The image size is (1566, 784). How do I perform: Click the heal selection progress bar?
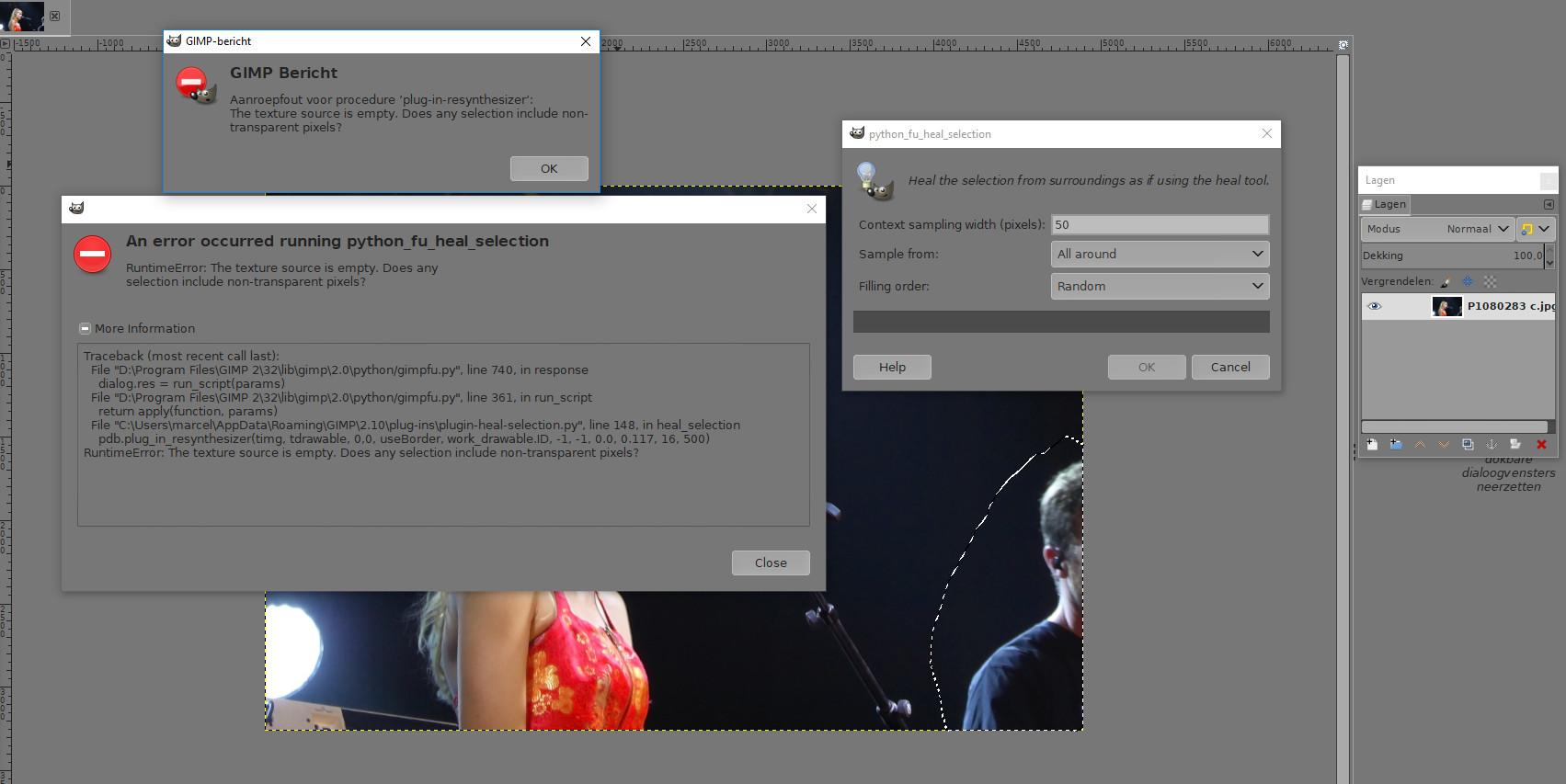(x=1061, y=321)
